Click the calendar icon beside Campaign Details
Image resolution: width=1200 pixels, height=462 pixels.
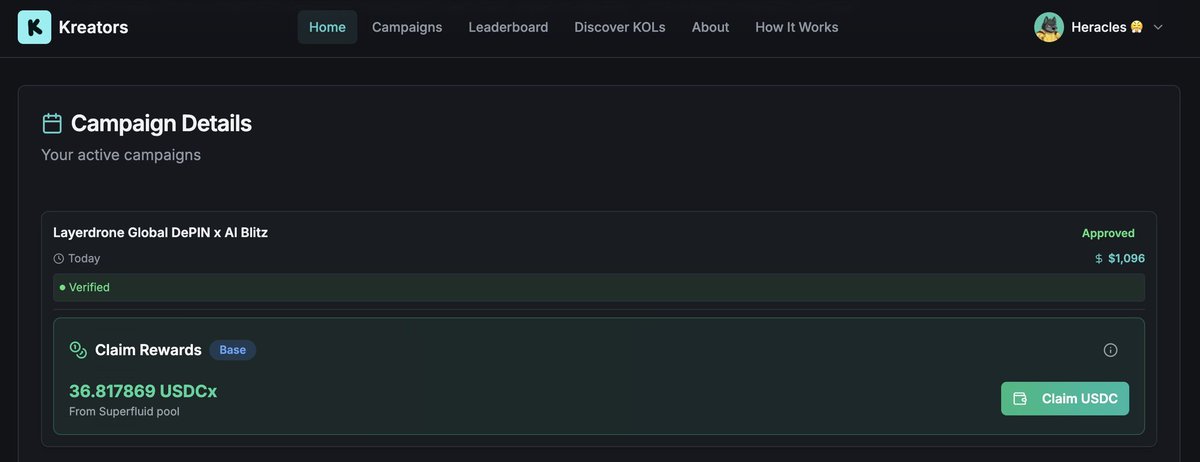(x=52, y=124)
